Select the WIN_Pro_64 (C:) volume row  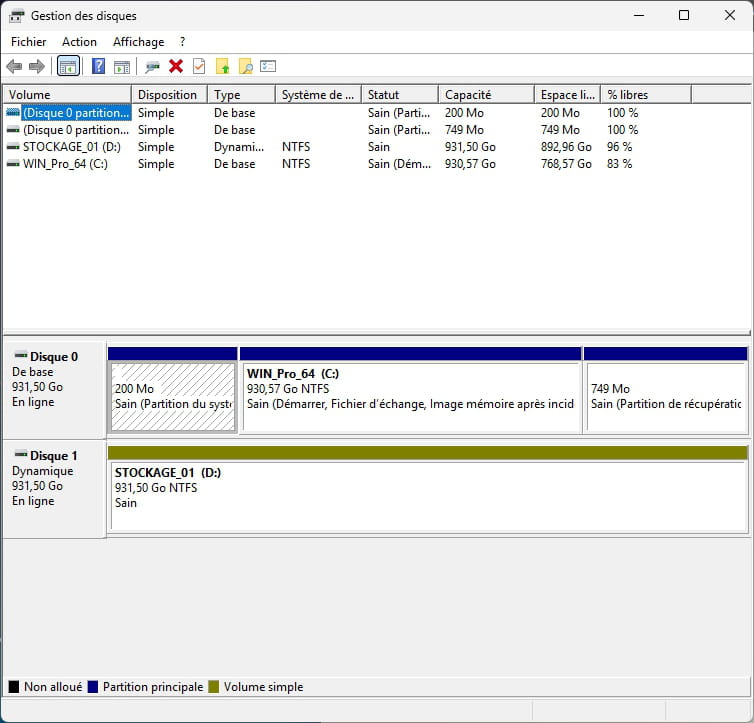point(64,164)
